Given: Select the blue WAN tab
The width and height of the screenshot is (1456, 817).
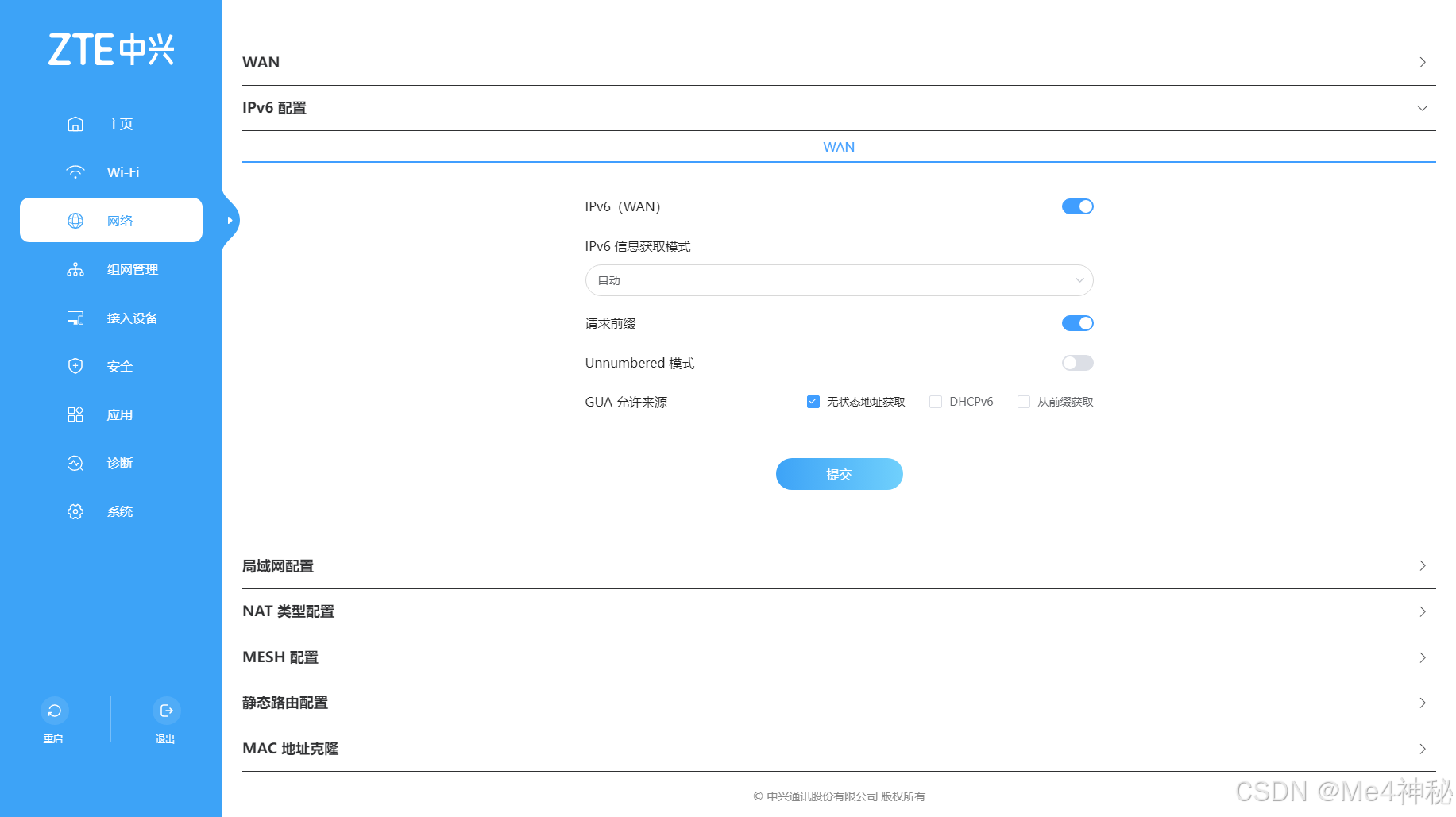Looking at the screenshot, I should click(x=839, y=147).
